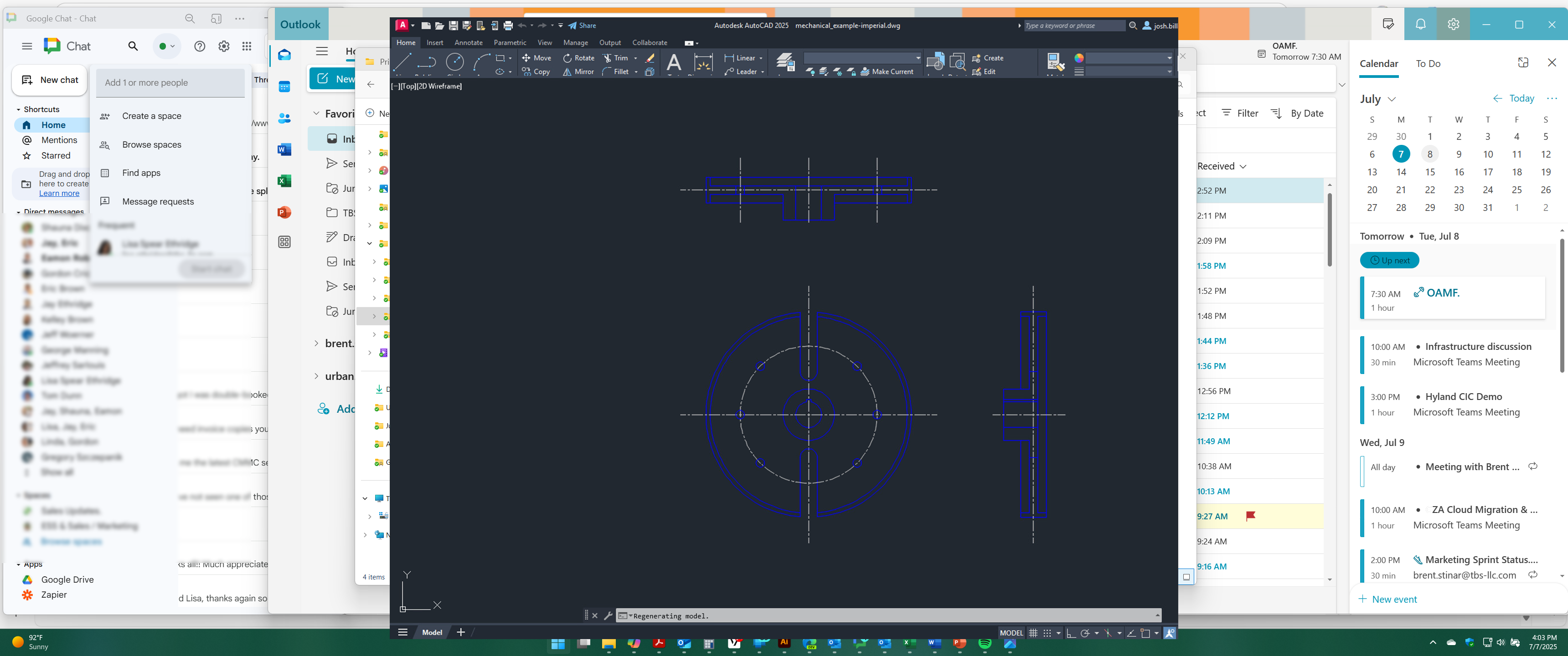The image size is (1568, 656).
Task: Click the Outlook message list scrollbar
Action: click(x=1330, y=230)
